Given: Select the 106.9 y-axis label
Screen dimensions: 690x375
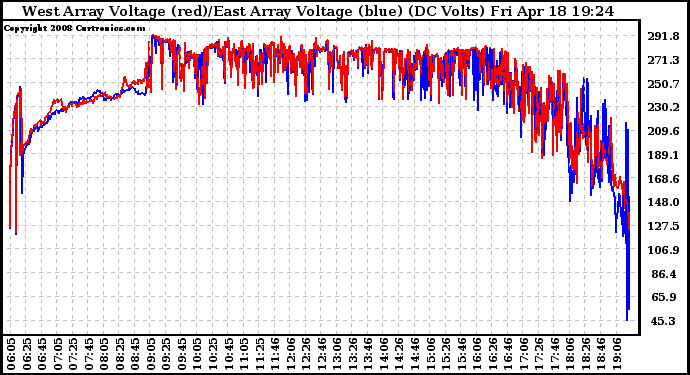Looking at the screenshot, I should coord(663,250).
